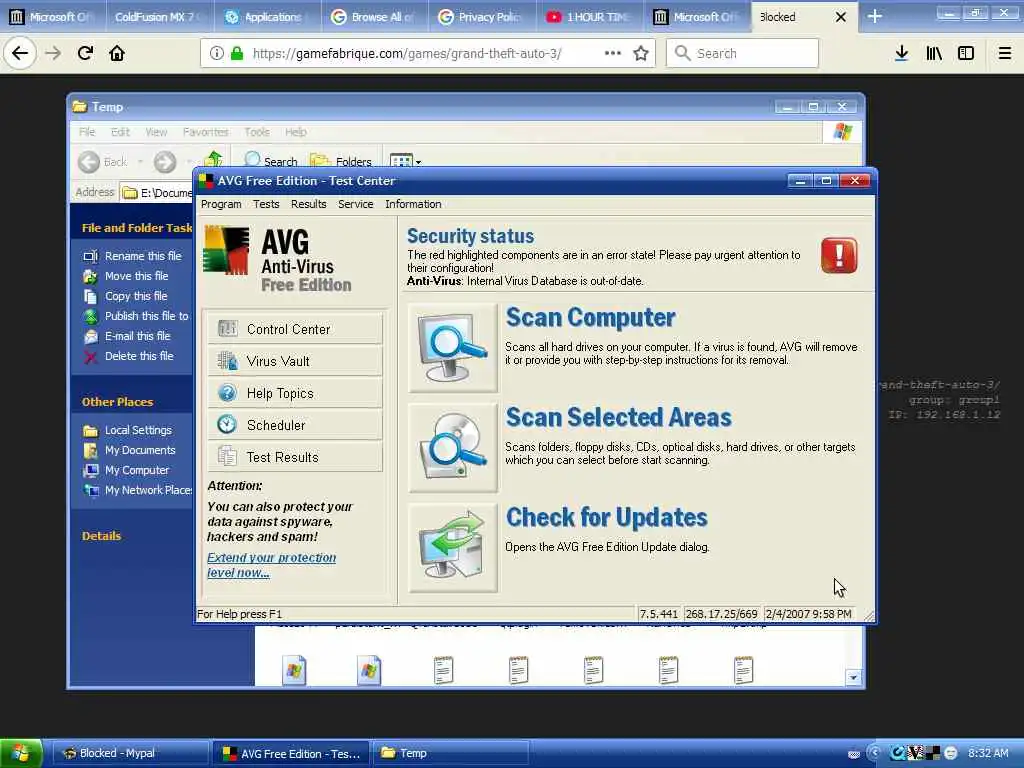Click the browser Back arrow button
This screenshot has height=768, width=1024.
point(20,54)
